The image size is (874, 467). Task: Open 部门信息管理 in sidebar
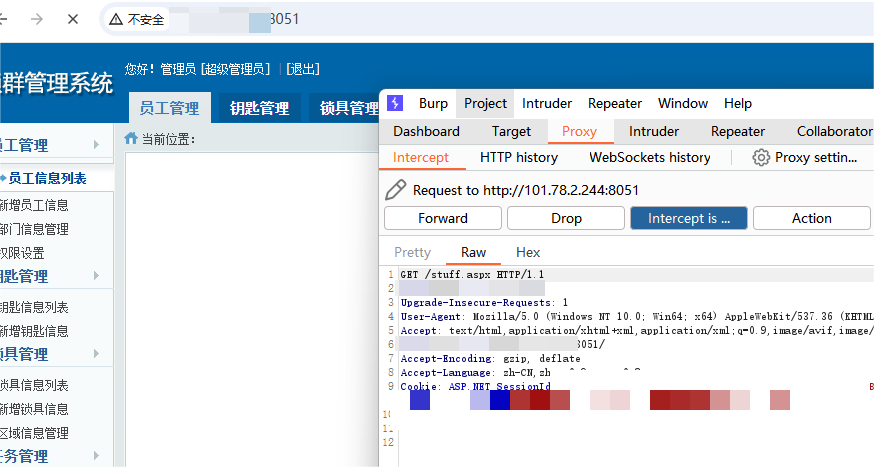(x=34, y=230)
